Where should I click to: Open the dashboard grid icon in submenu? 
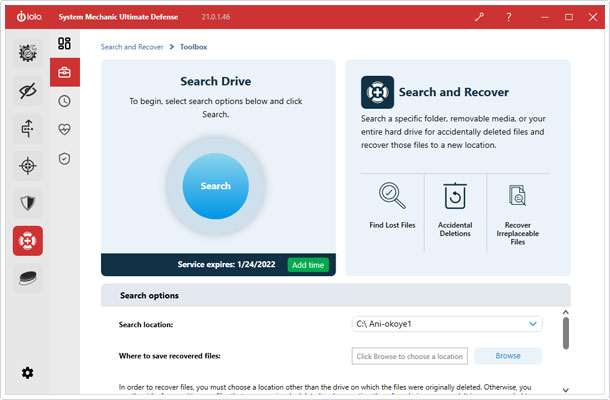pos(64,43)
